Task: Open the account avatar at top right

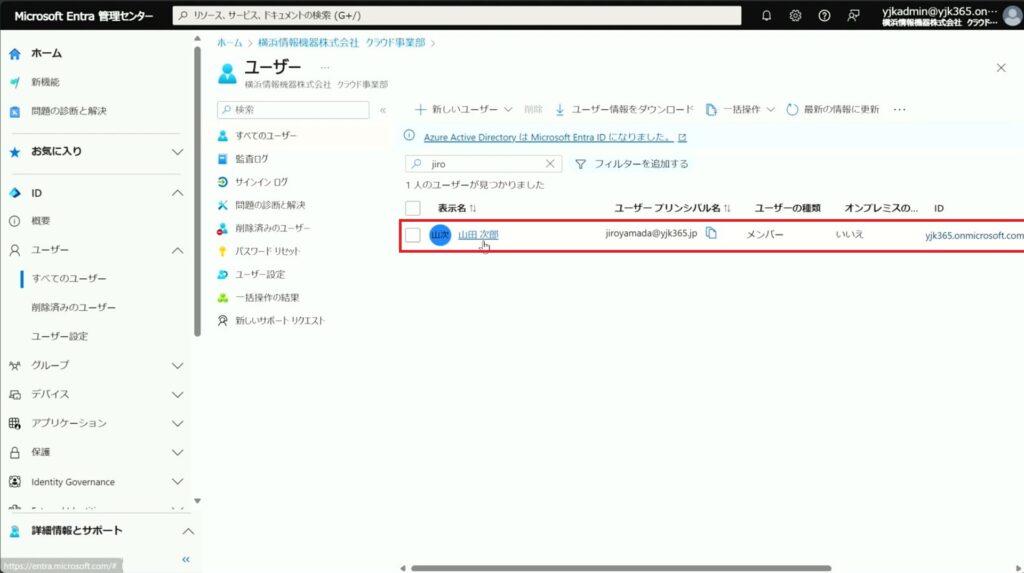Action: pyautogui.click(x=1012, y=15)
